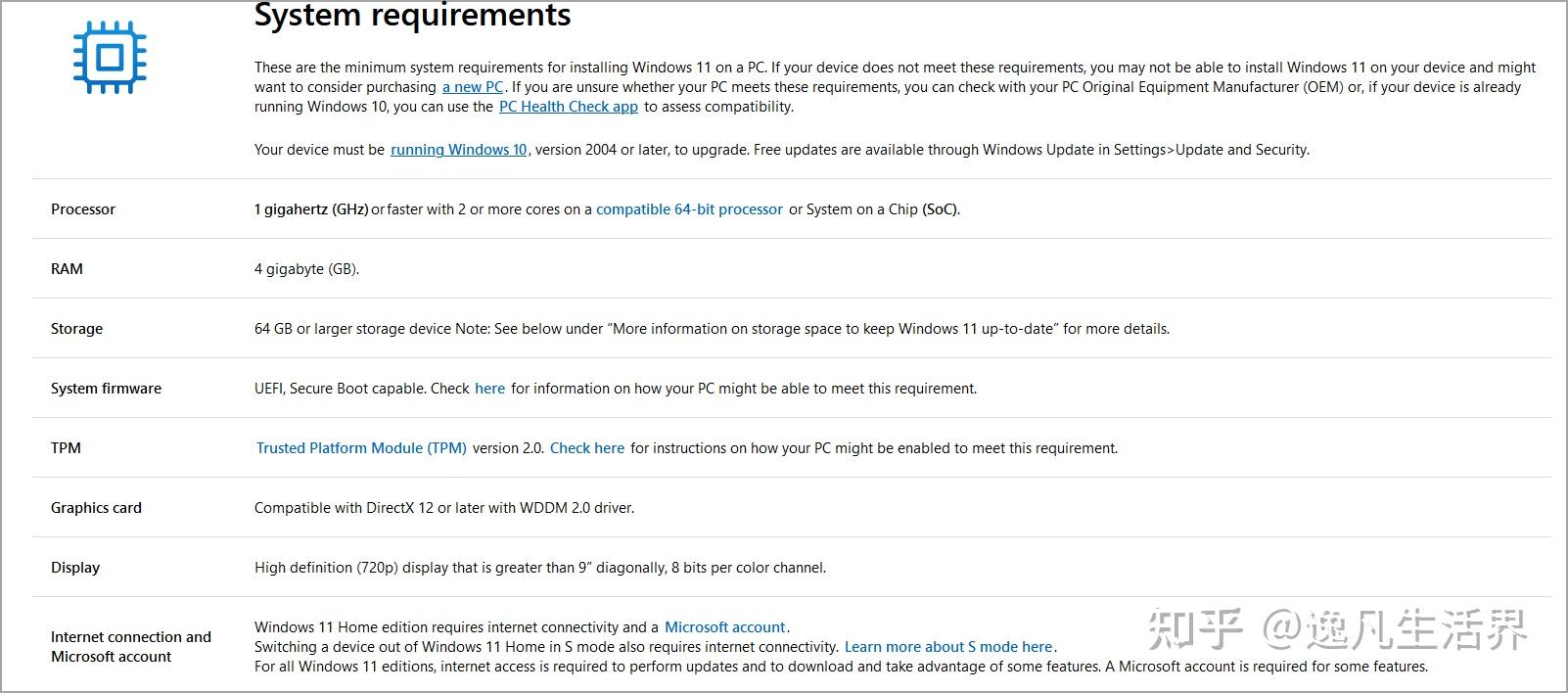Click the System requirements heading
The image size is (1568, 693).
point(413,15)
